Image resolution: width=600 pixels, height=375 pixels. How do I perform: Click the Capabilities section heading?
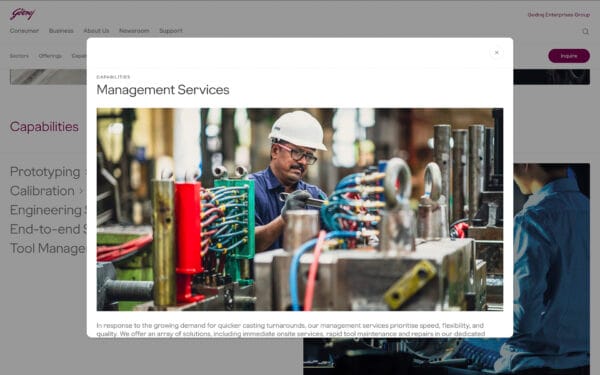point(44,127)
